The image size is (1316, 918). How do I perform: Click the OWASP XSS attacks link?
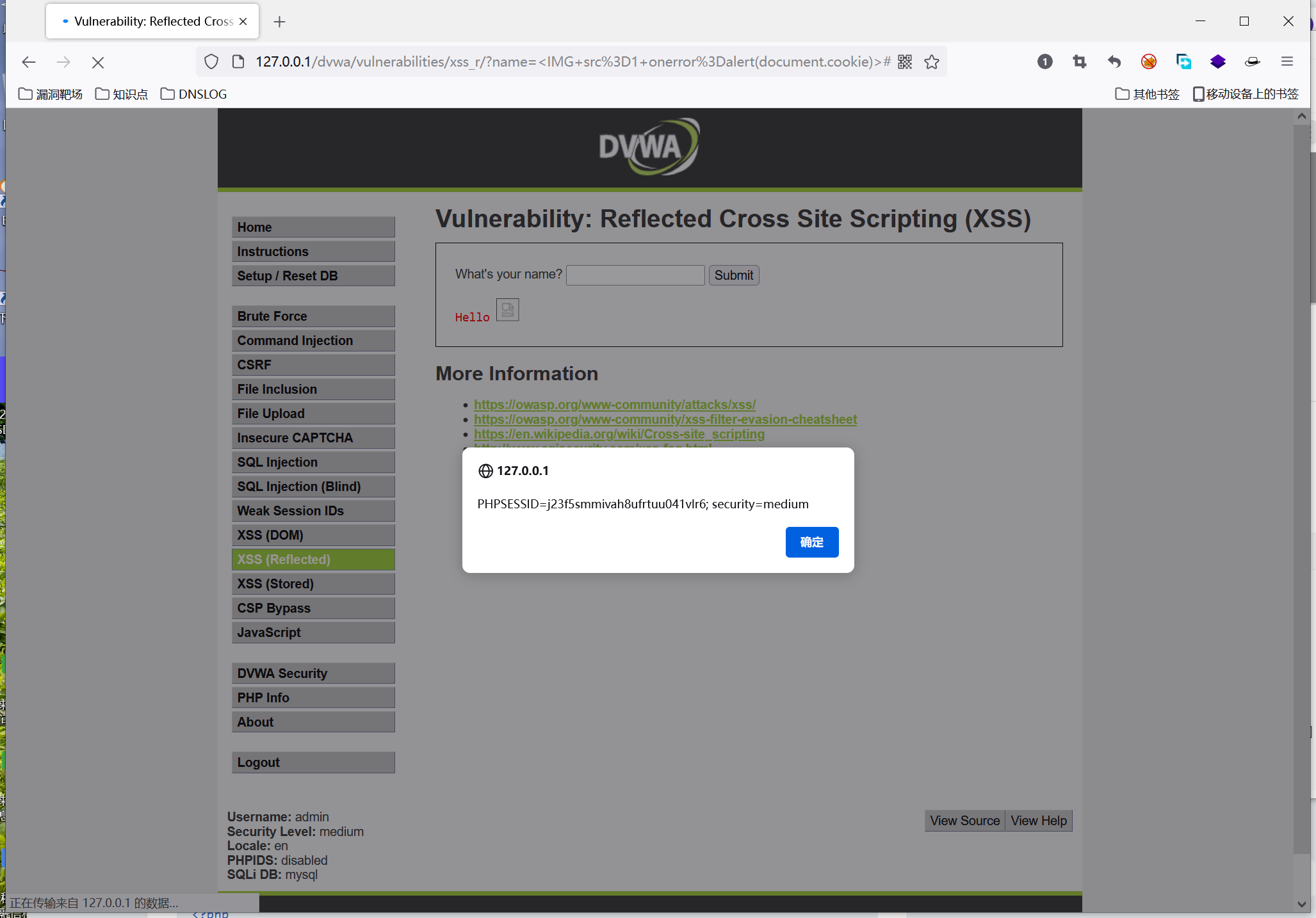pyautogui.click(x=614, y=403)
